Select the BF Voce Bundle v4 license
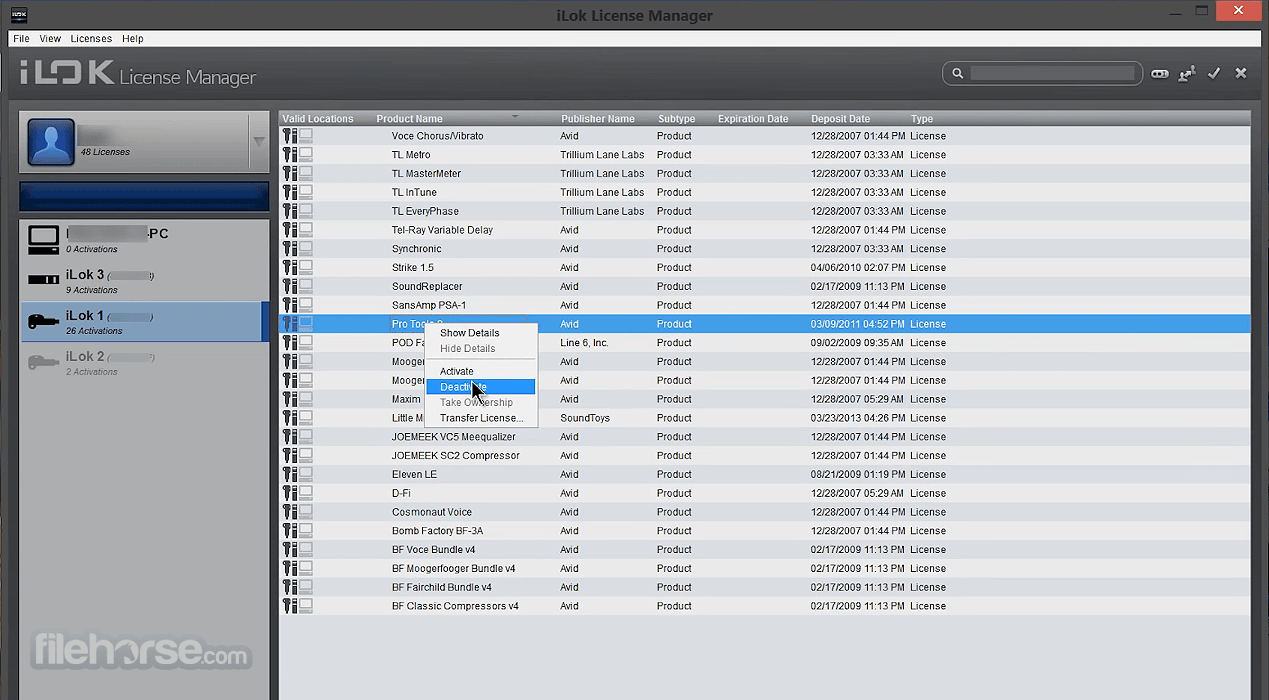Image resolution: width=1269 pixels, height=700 pixels. (x=765, y=550)
